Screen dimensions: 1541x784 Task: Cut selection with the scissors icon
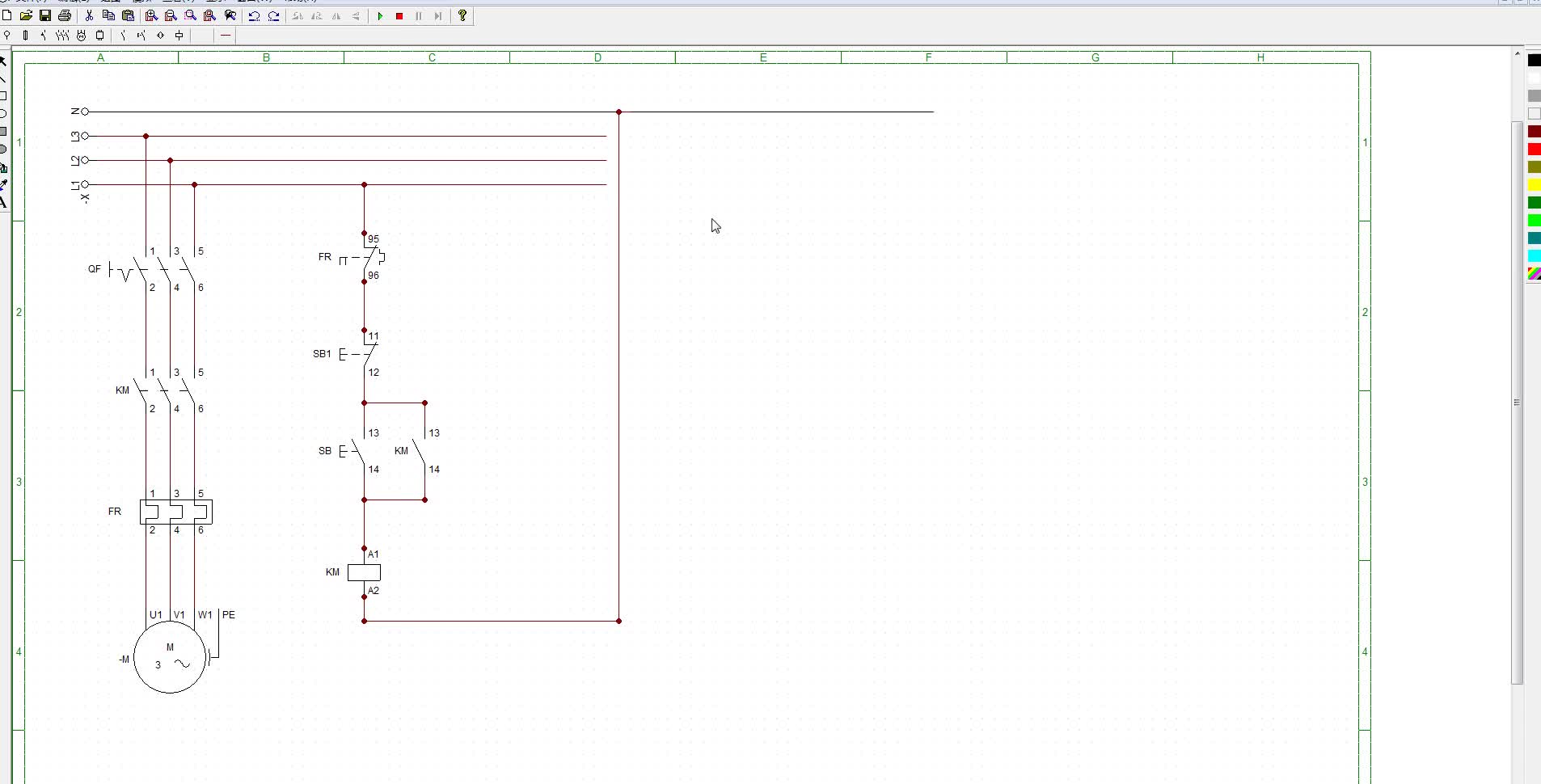[x=89, y=15]
